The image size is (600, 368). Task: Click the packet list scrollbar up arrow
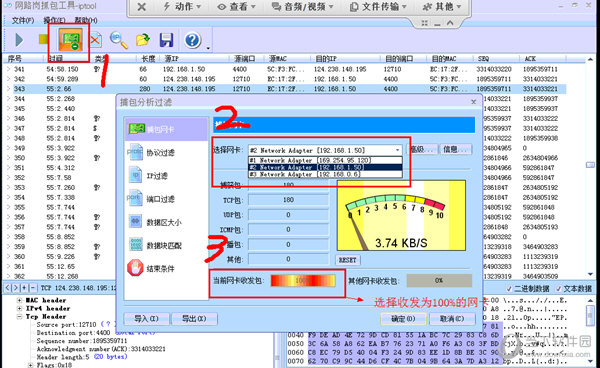[x=590, y=59]
